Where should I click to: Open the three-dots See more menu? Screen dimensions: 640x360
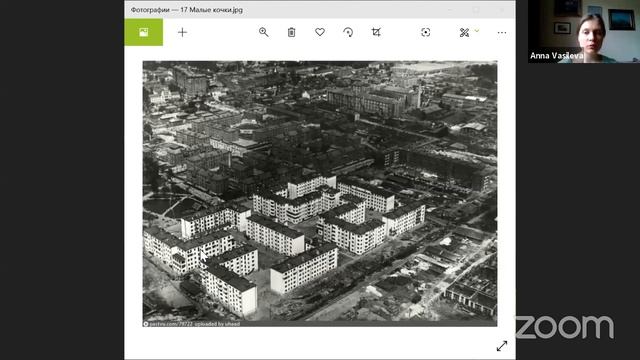pos(502,32)
